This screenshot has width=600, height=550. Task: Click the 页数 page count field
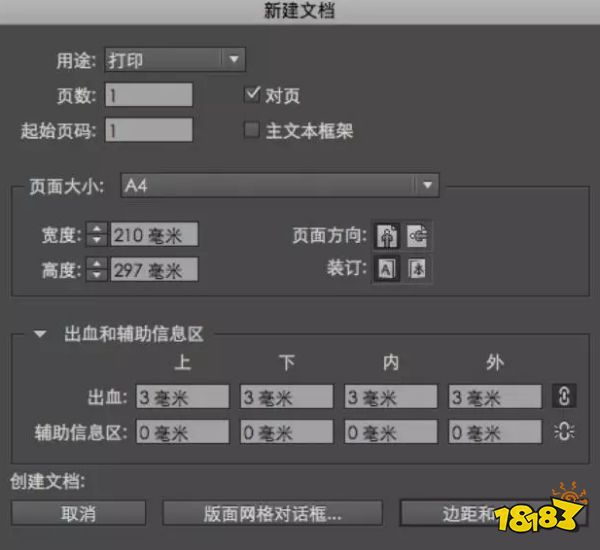[x=149, y=95]
